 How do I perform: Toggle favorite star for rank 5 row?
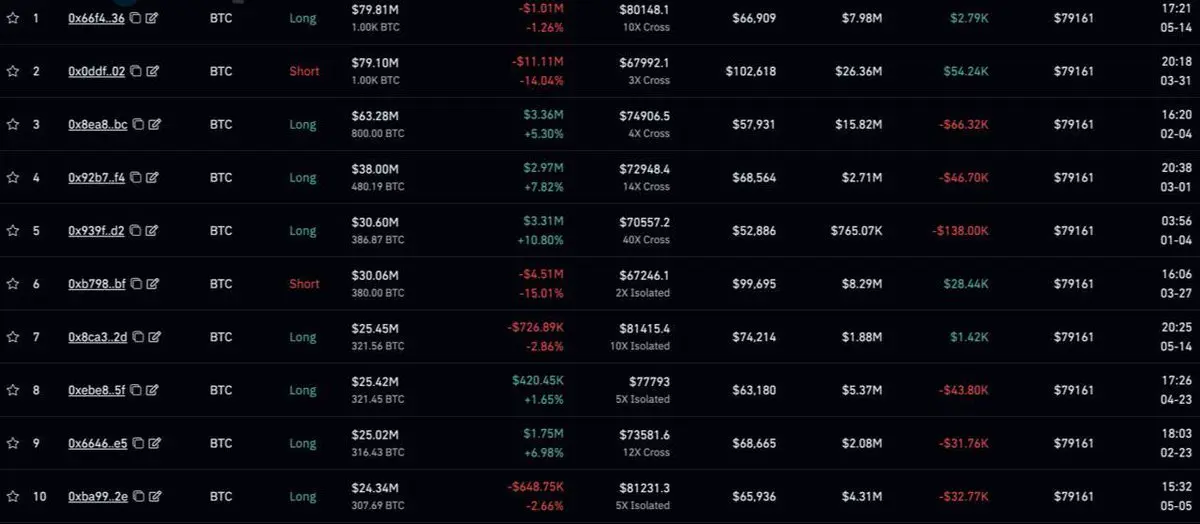tap(13, 231)
